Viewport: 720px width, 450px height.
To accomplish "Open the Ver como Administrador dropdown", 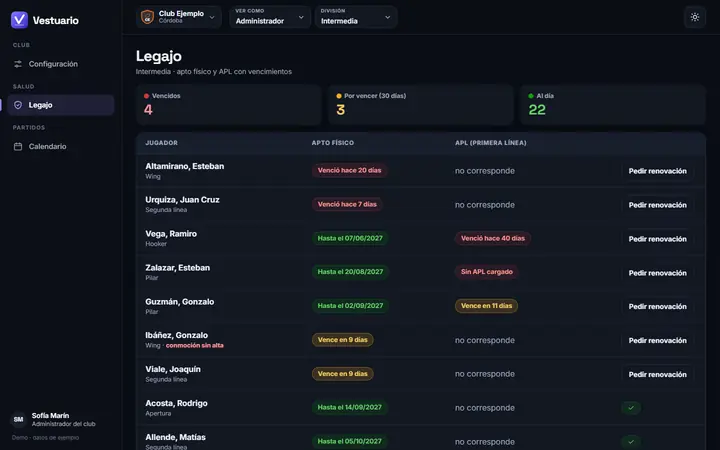I will [x=270, y=17].
